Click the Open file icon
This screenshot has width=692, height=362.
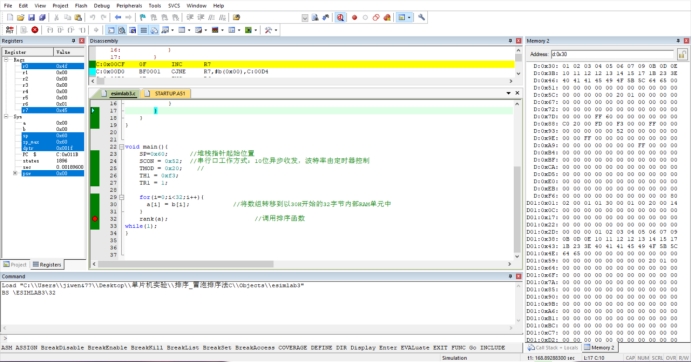pos(20,17)
